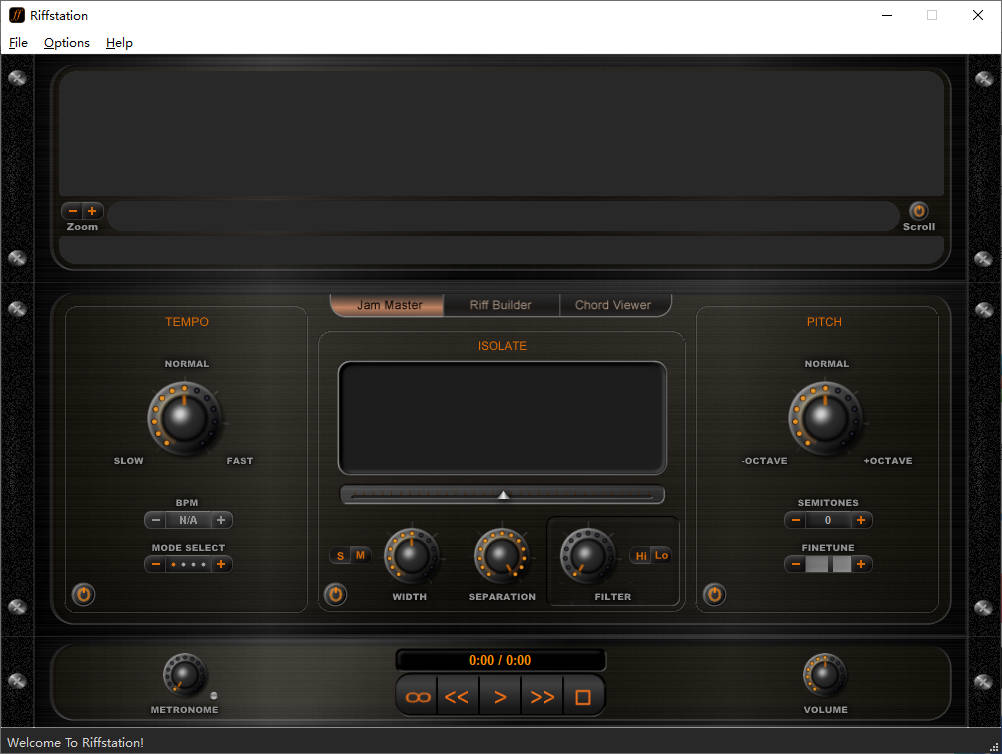Click the Welcome To Riffstation! status text

75,742
